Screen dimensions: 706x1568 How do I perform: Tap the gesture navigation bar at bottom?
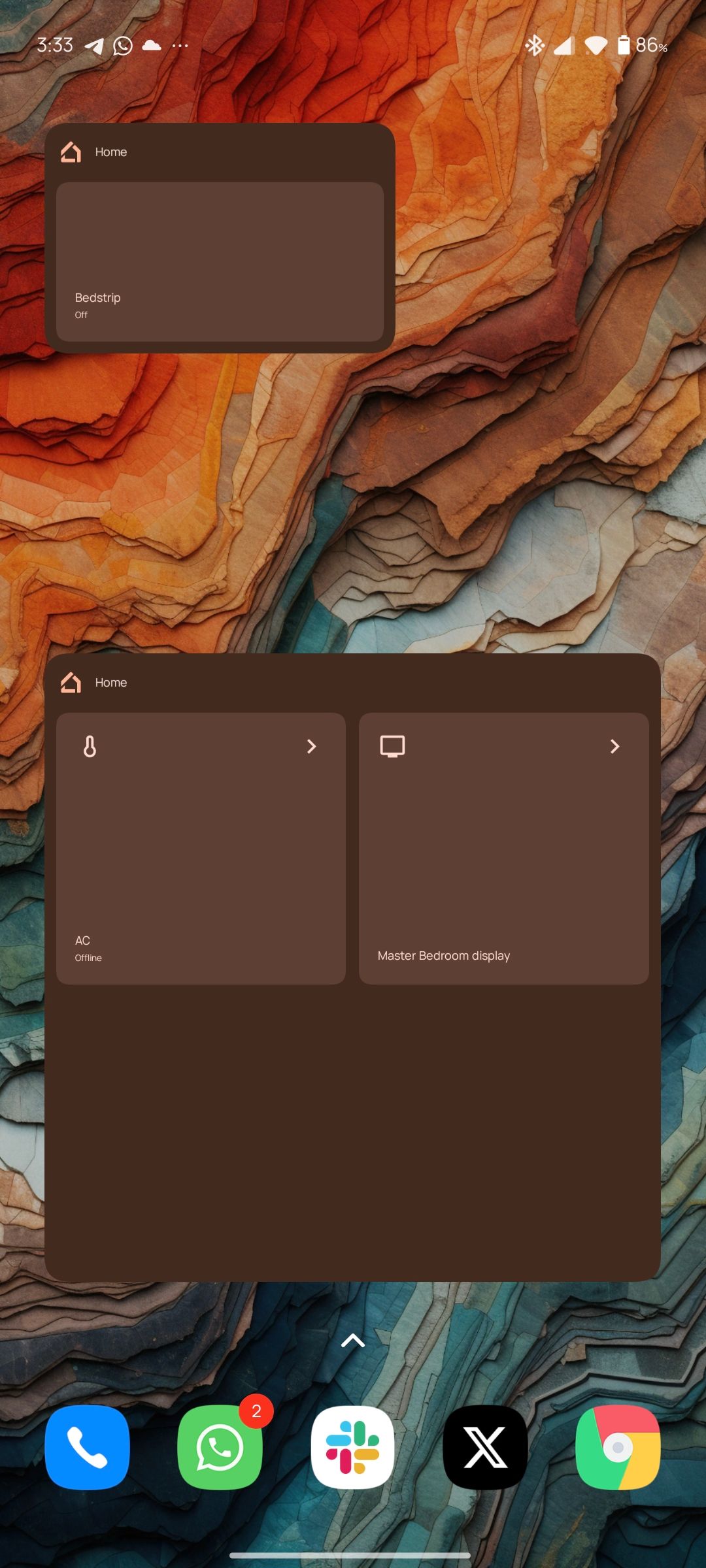[x=350, y=1556]
